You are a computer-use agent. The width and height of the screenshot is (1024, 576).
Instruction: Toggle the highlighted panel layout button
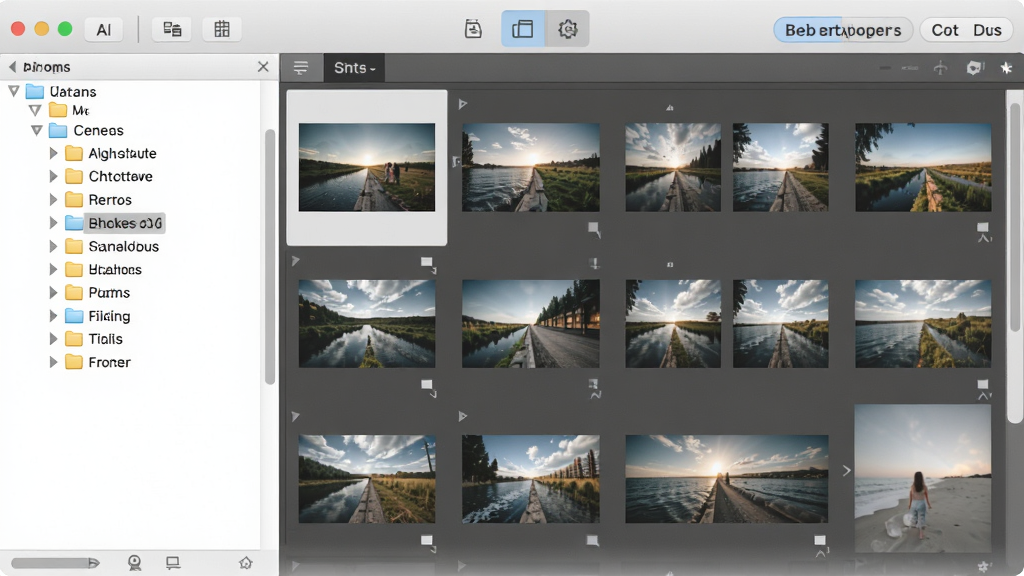click(522, 29)
